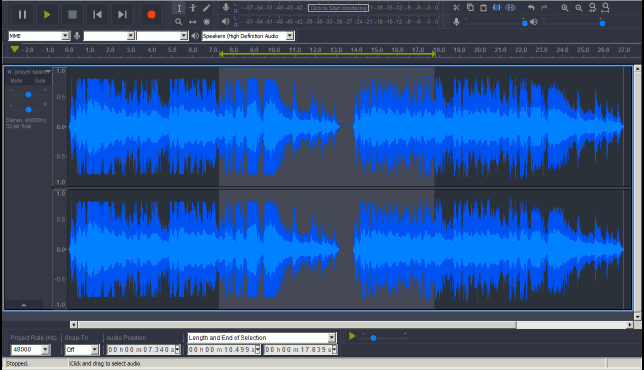Open the Audio Position format dropdown arrow
Viewport: 644px width, 370px height.
tap(178, 349)
